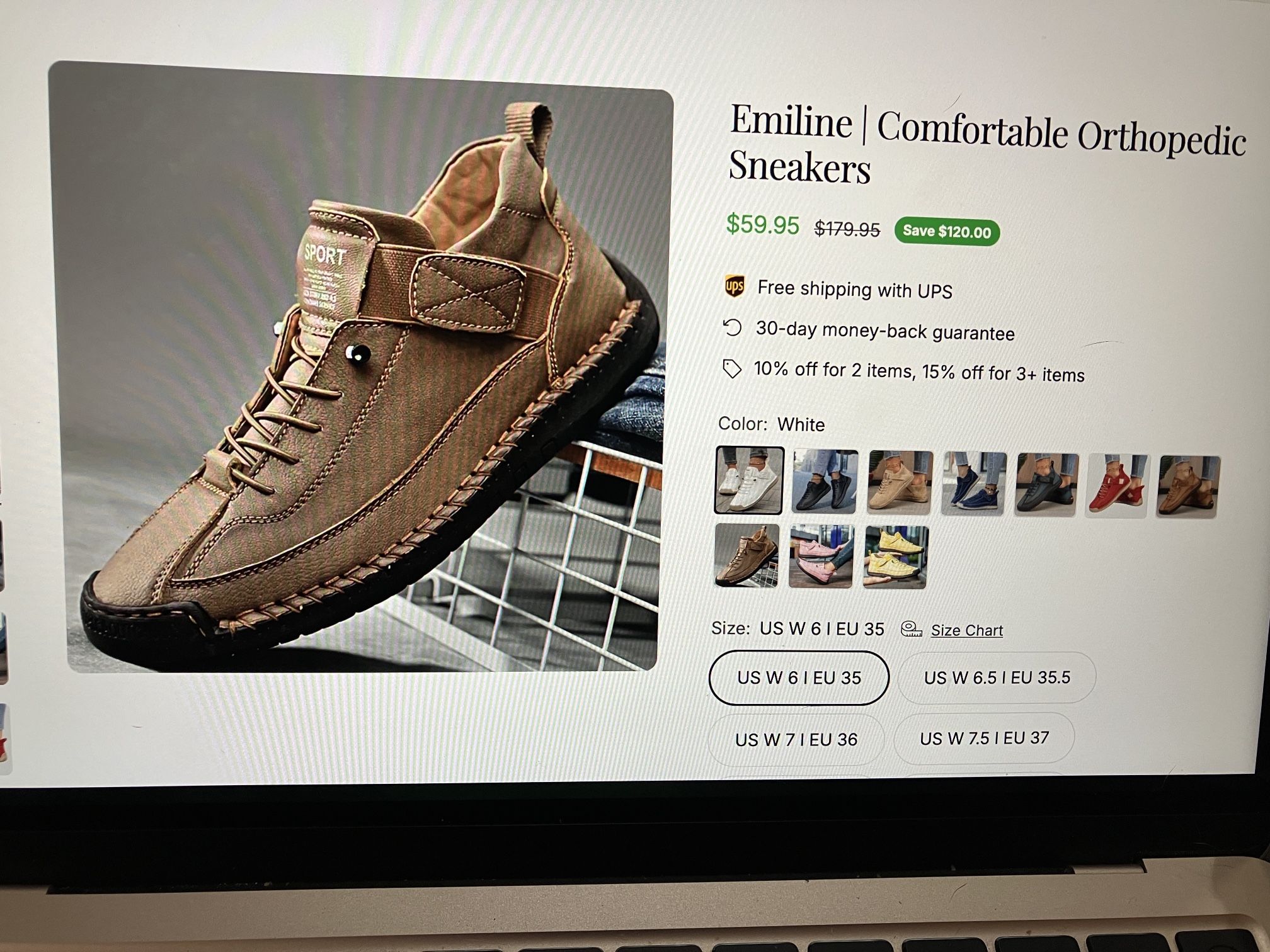Select size US W 6 | EU 35
The image size is (1270, 952).
(799, 678)
